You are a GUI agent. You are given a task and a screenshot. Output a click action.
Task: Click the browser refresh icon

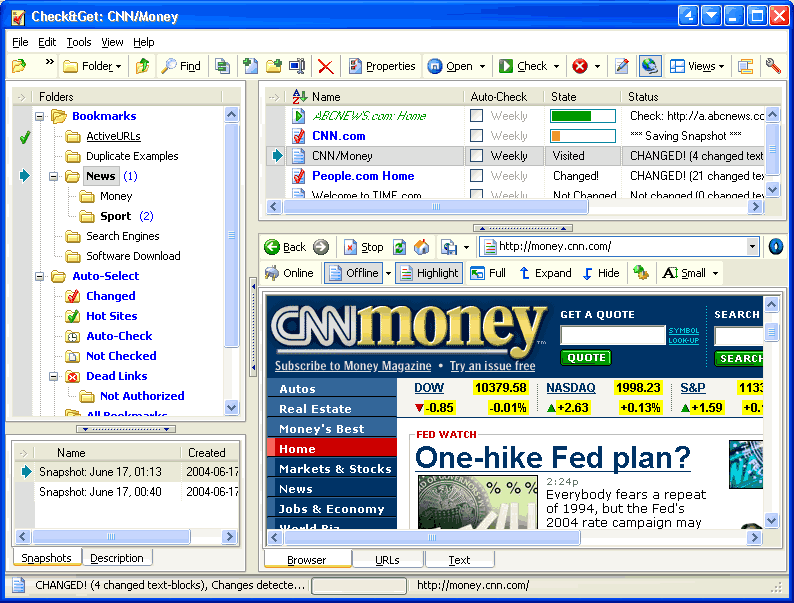click(x=400, y=247)
